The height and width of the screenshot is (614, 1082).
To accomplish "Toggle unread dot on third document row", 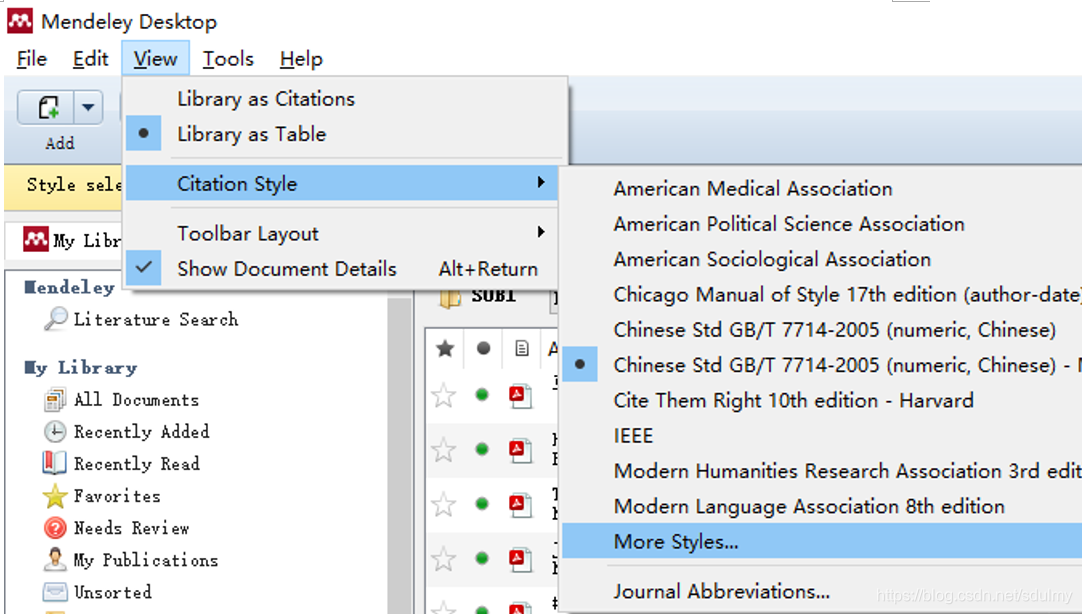I will click(x=482, y=504).
